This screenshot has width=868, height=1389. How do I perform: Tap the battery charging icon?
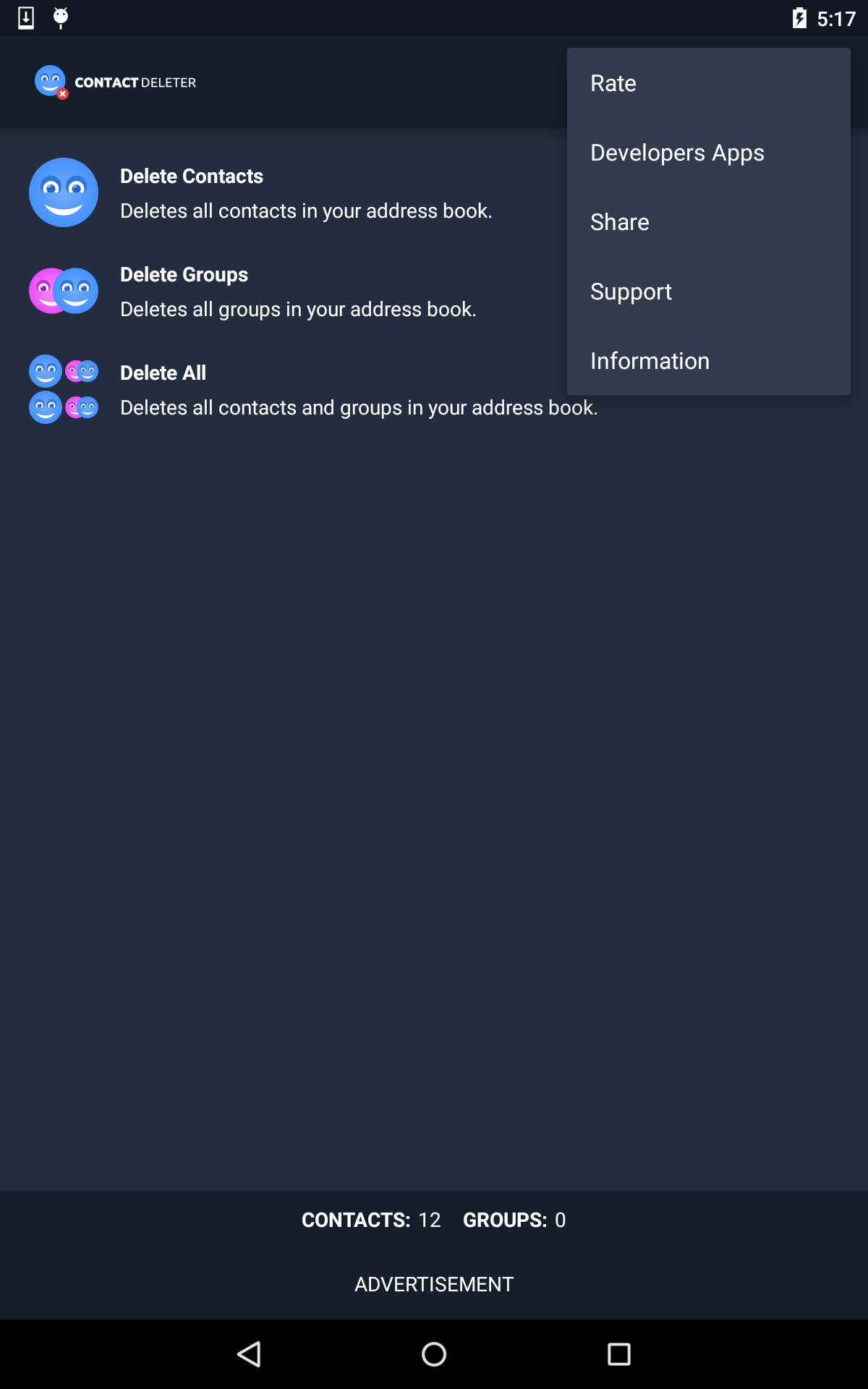pyautogui.click(x=799, y=18)
